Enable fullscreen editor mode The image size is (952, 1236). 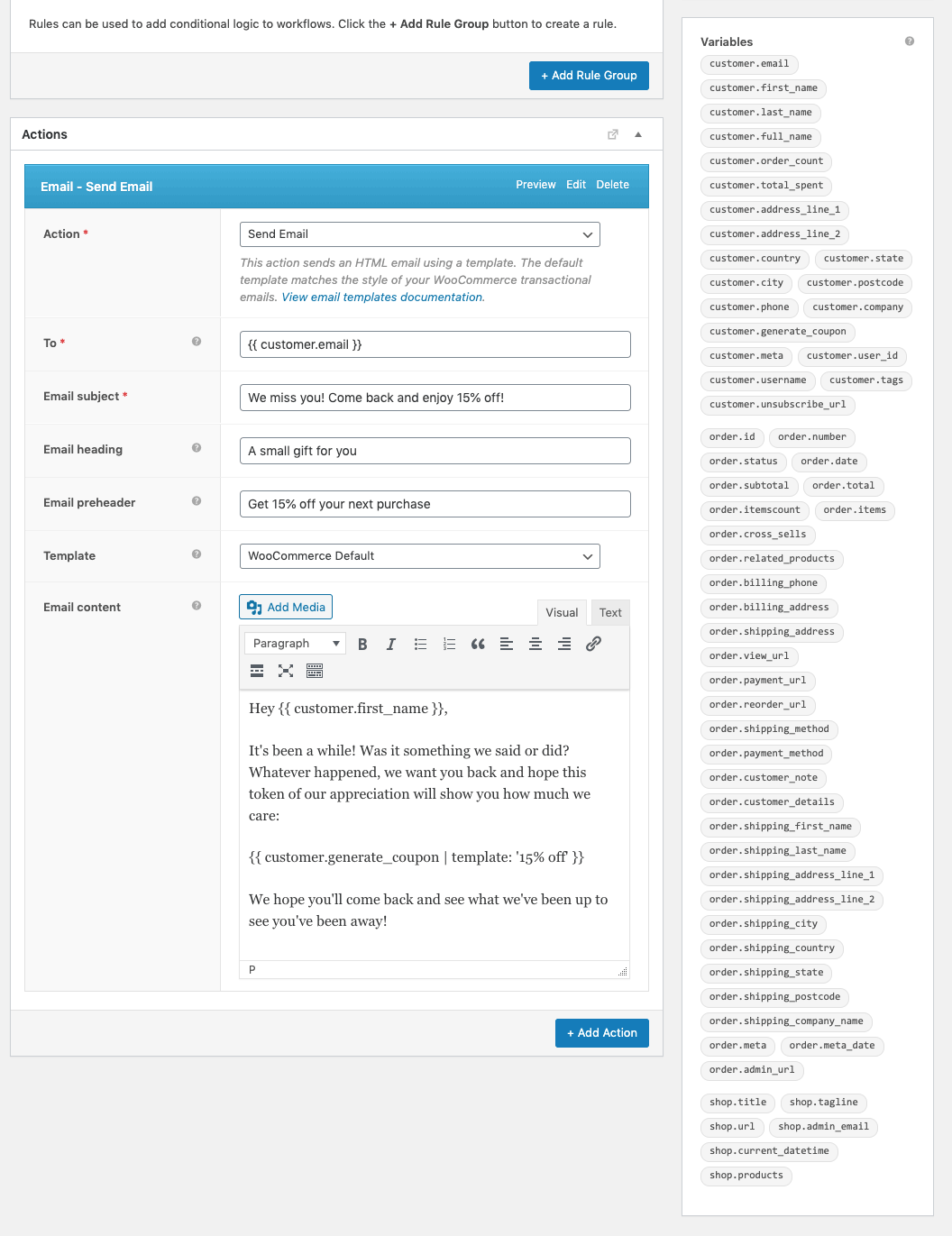pyautogui.click(x=286, y=671)
